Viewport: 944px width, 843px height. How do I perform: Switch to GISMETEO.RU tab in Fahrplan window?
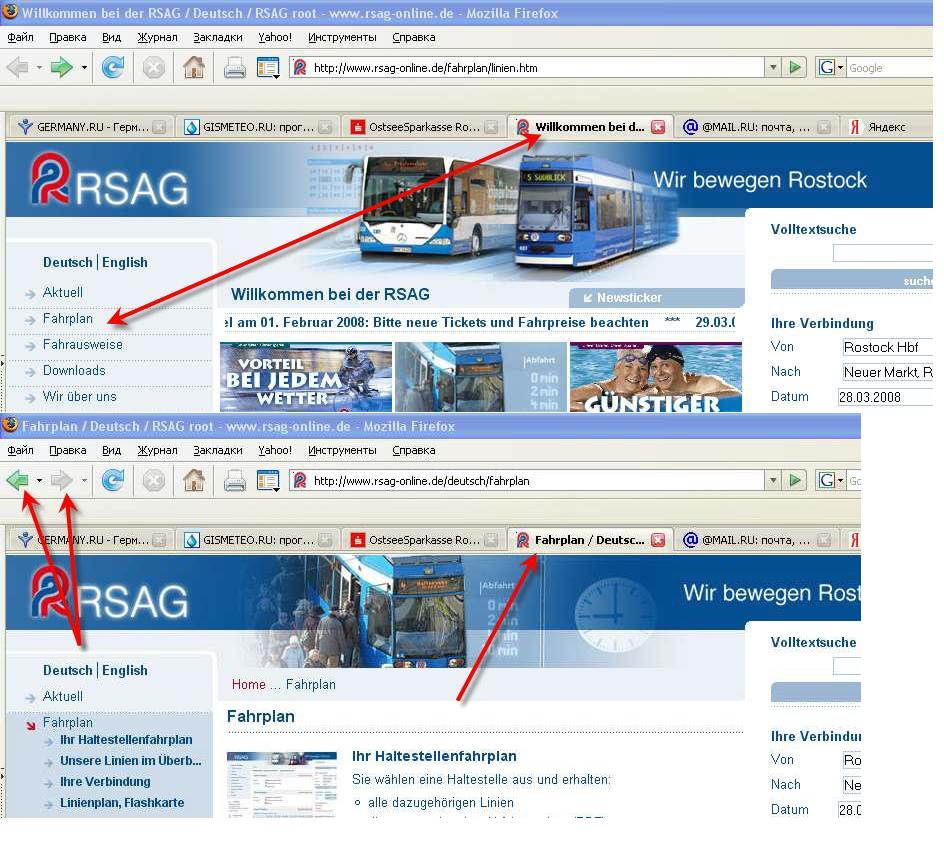point(257,540)
